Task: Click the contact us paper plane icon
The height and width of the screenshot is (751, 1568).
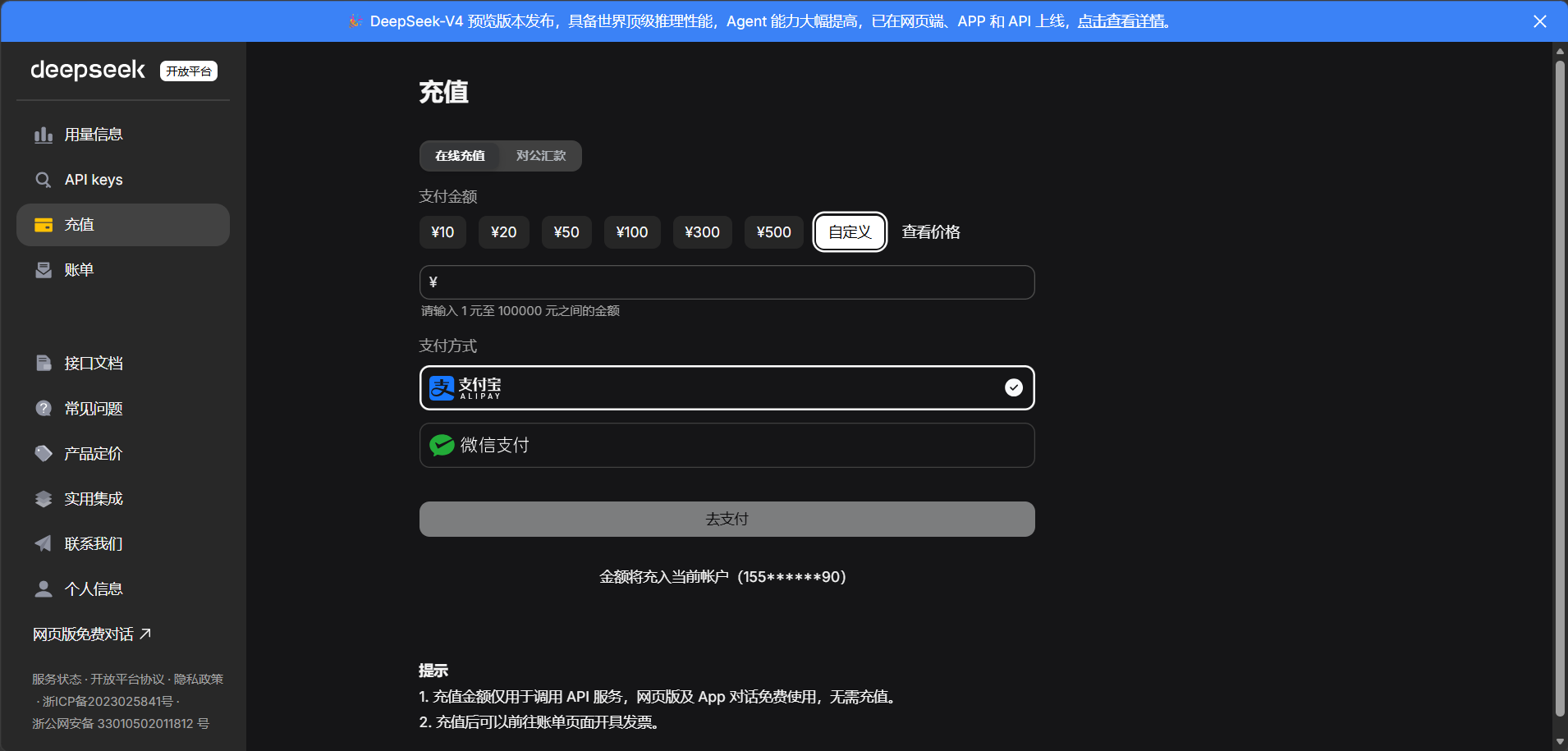Action: (44, 543)
